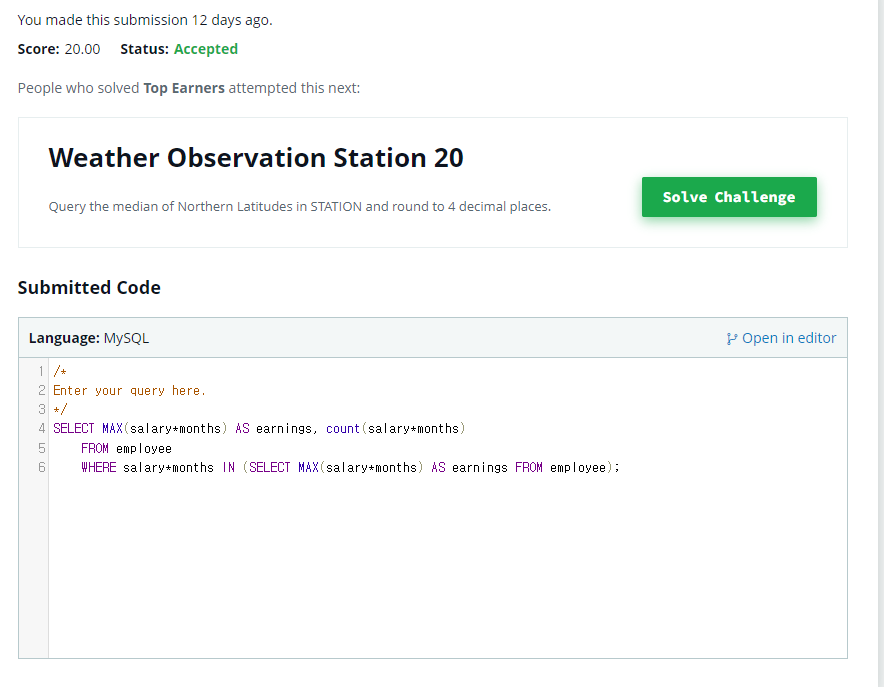Click the Language: MySQL label
The width and height of the screenshot is (884, 687).
[x=89, y=338]
